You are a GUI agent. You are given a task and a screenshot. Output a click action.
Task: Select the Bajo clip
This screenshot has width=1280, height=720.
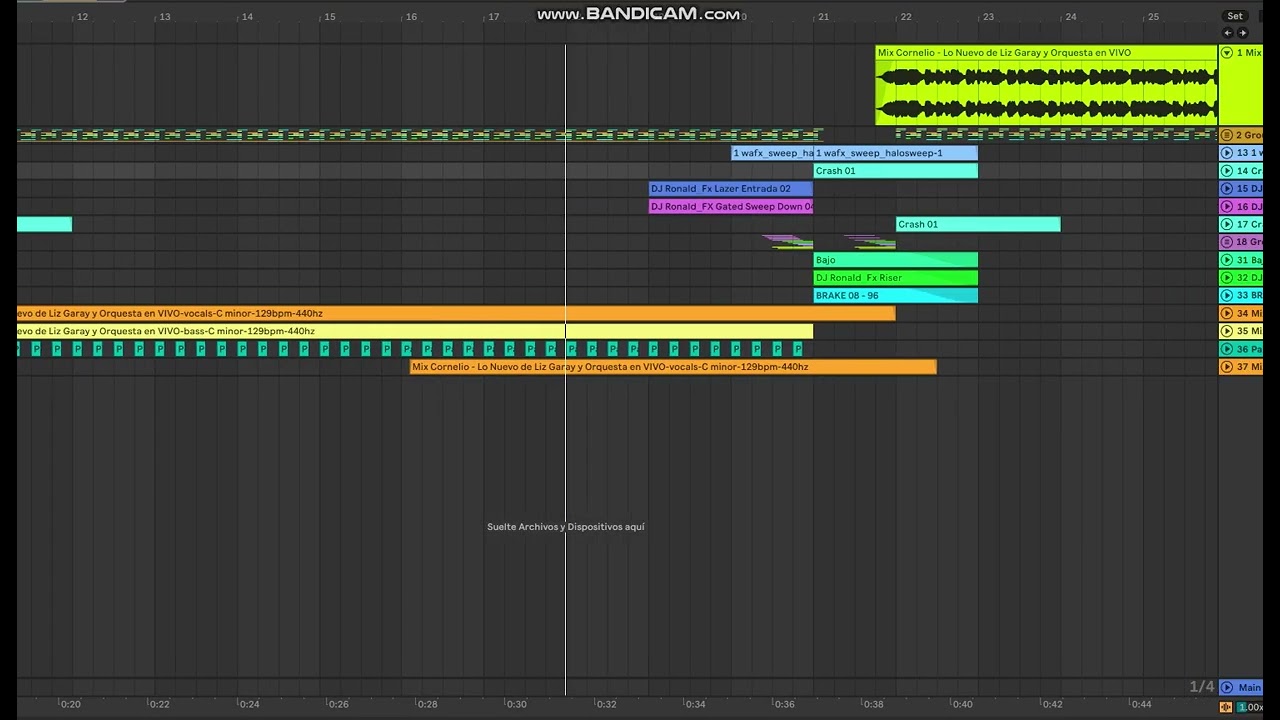pyautogui.click(x=895, y=260)
